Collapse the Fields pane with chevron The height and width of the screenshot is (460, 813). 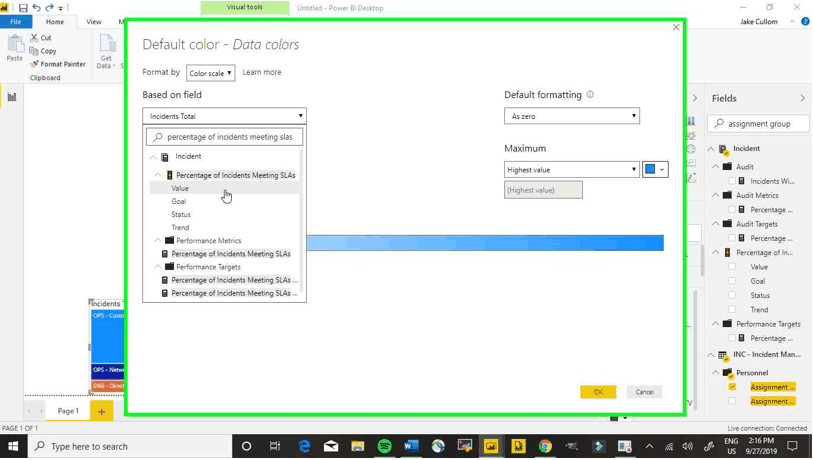[802, 98]
